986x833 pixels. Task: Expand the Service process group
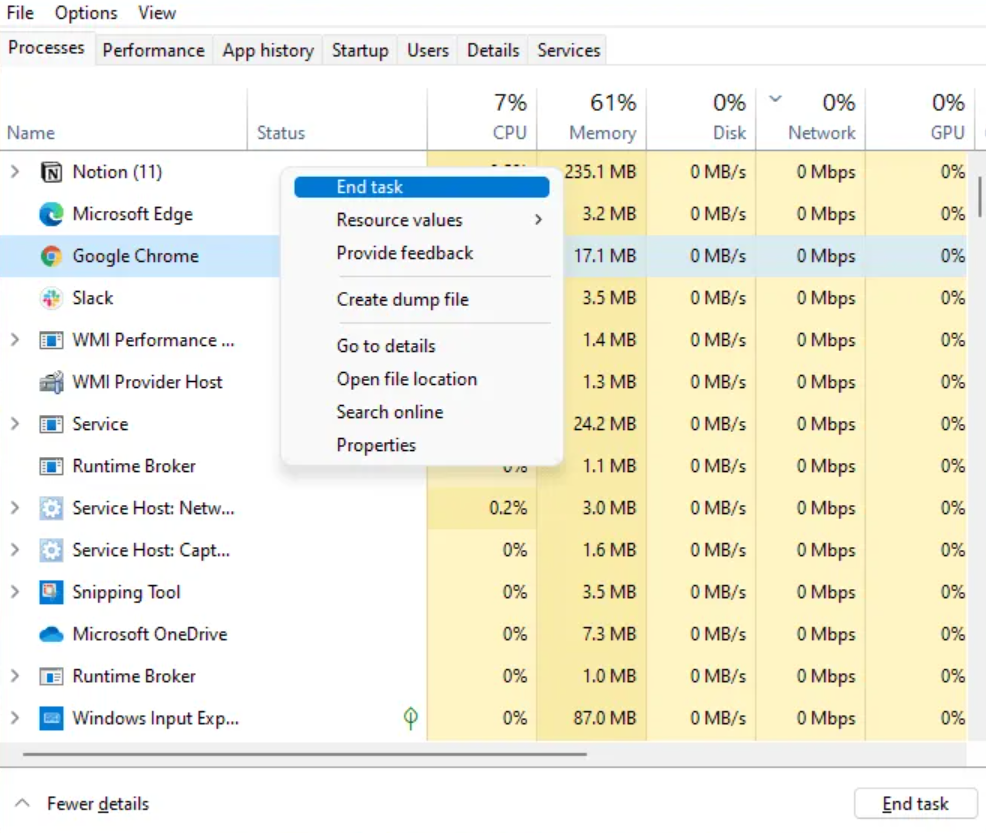coord(15,424)
